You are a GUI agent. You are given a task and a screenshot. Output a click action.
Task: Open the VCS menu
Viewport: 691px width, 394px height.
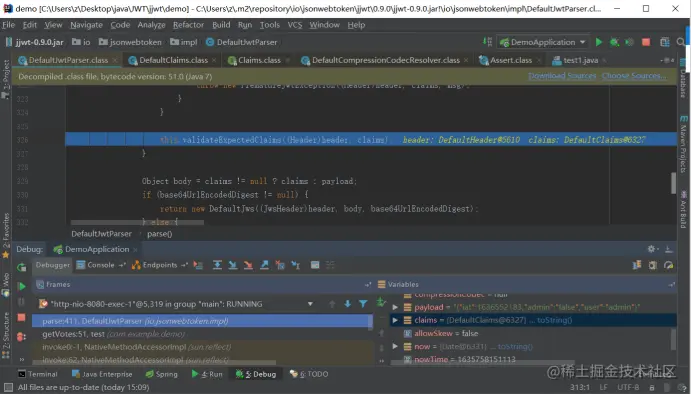point(295,25)
